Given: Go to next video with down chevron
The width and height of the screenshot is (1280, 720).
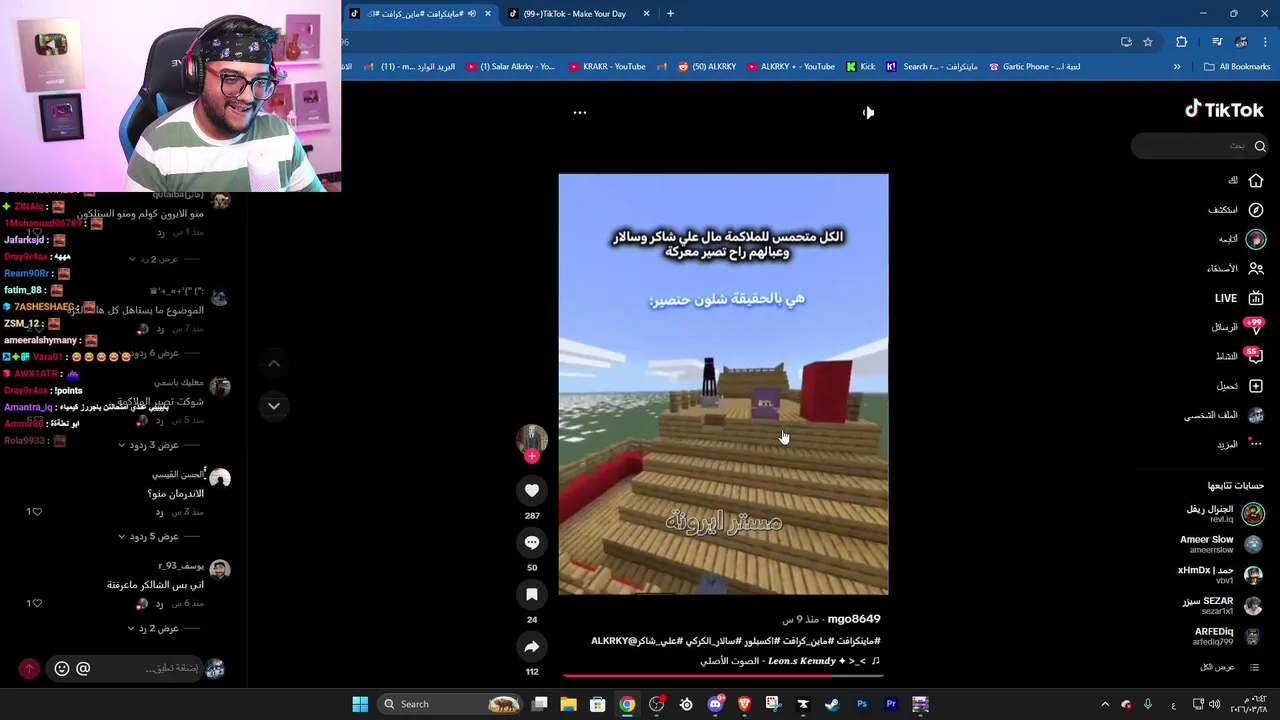Looking at the screenshot, I should (274, 406).
